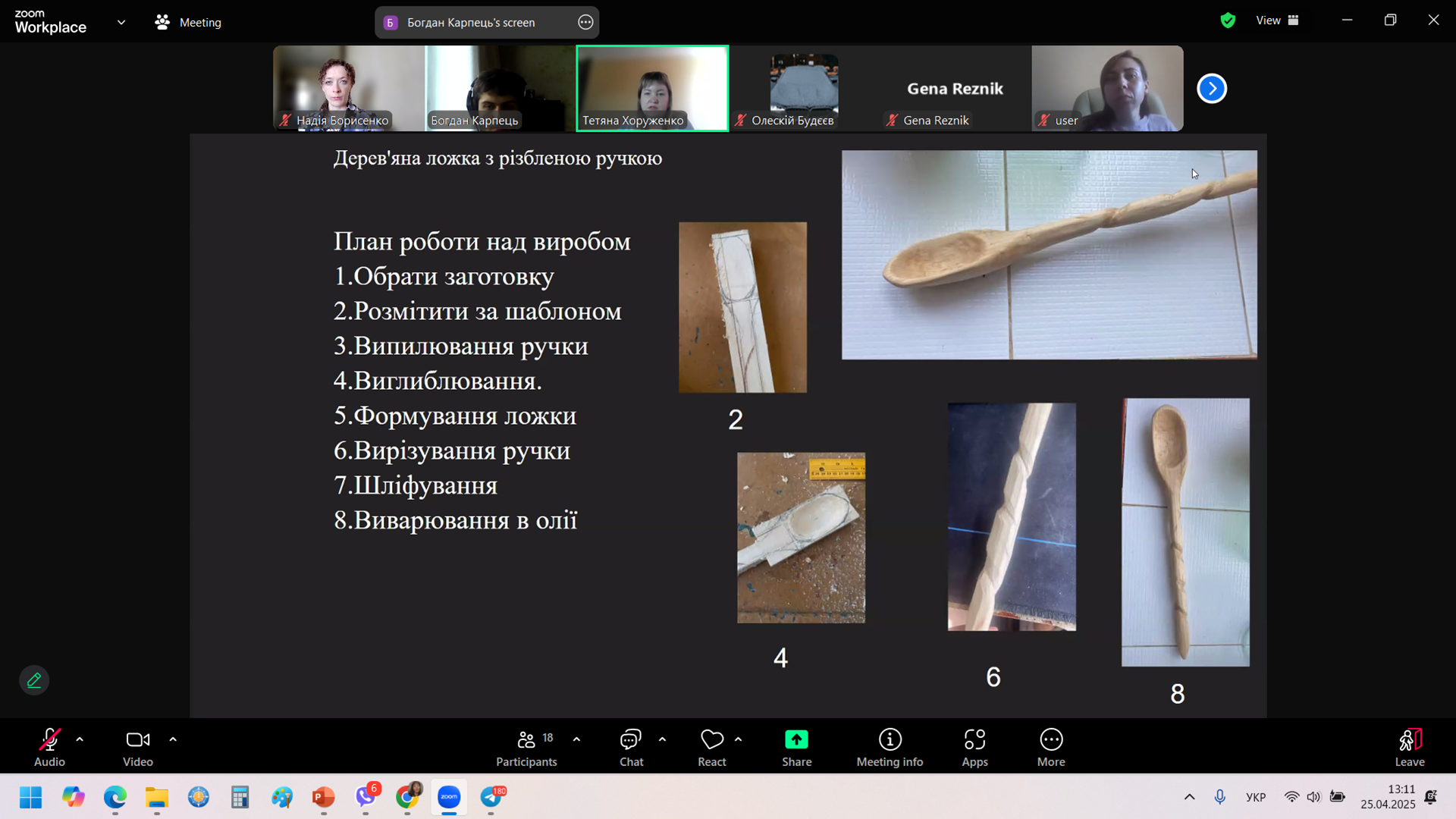Click the Leave meeting button

pyautogui.click(x=1409, y=747)
